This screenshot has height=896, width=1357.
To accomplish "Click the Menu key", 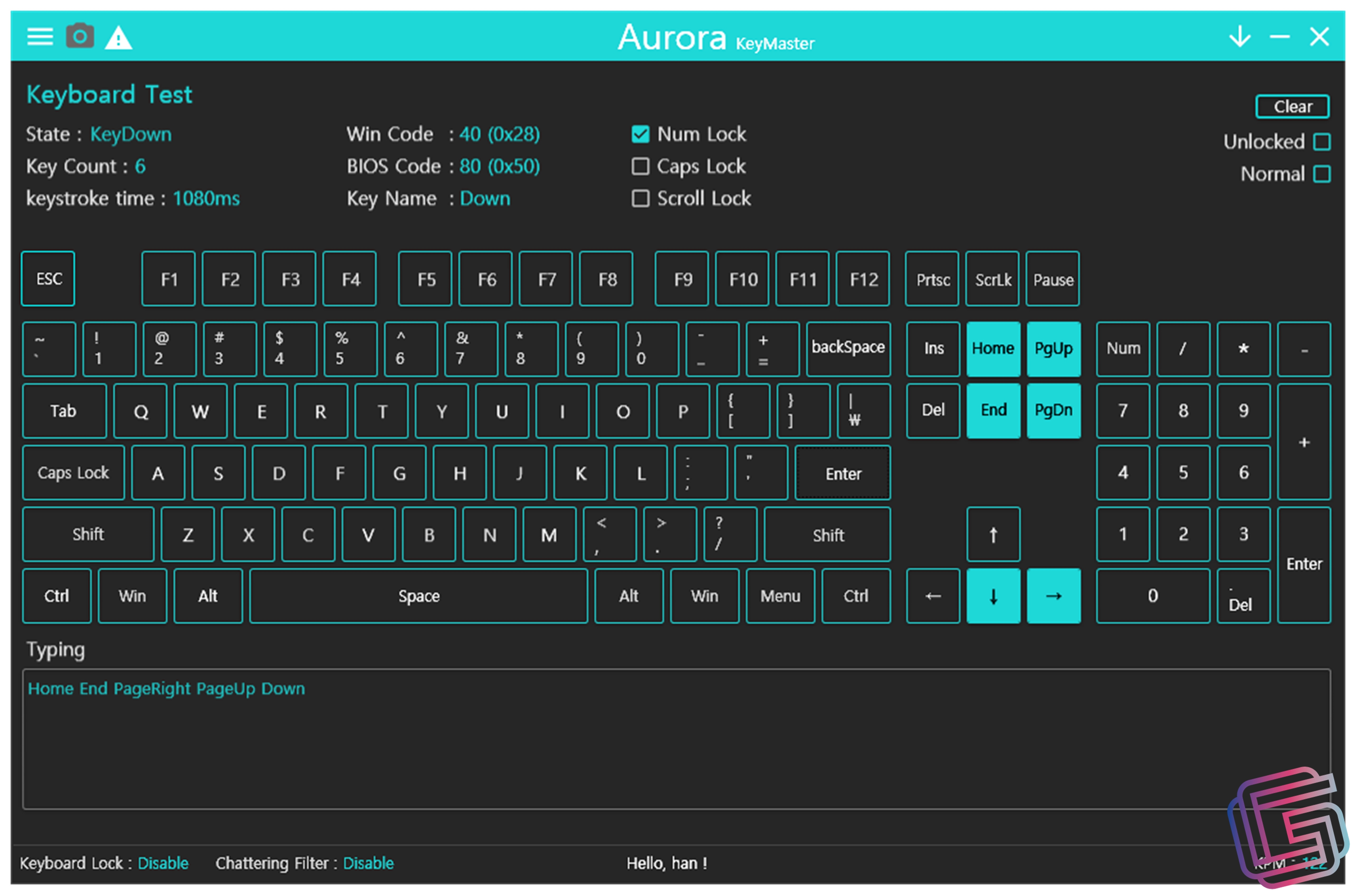I will (x=780, y=596).
